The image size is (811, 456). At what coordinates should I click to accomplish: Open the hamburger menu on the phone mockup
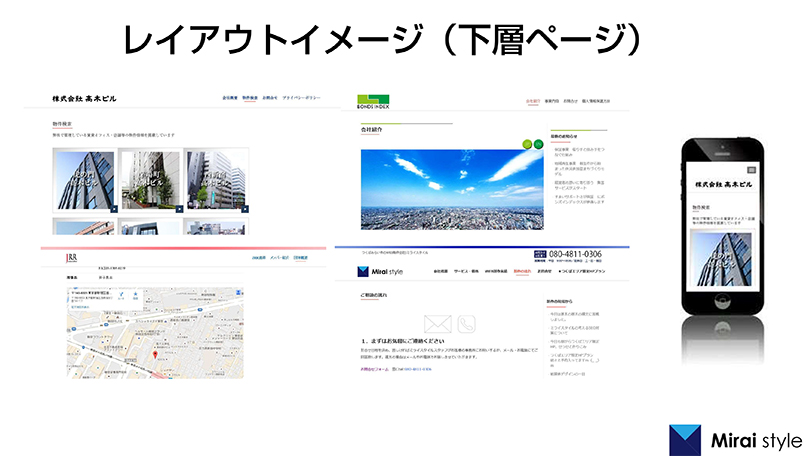click(x=752, y=170)
